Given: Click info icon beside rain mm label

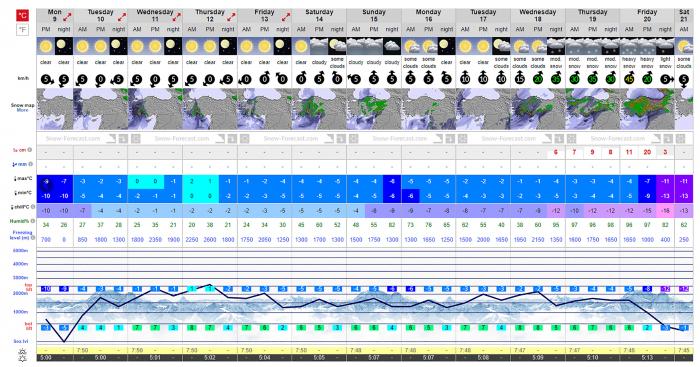Looking at the screenshot, I should click(x=31, y=164).
